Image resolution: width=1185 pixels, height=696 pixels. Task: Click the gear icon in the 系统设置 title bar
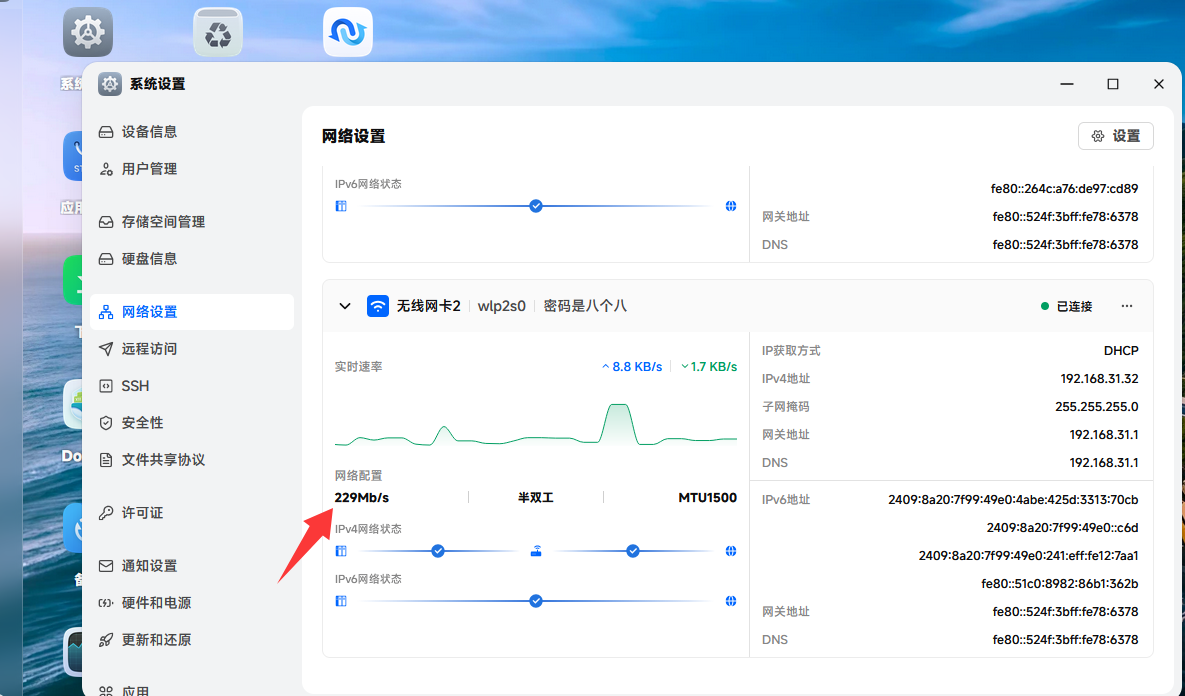[109, 84]
